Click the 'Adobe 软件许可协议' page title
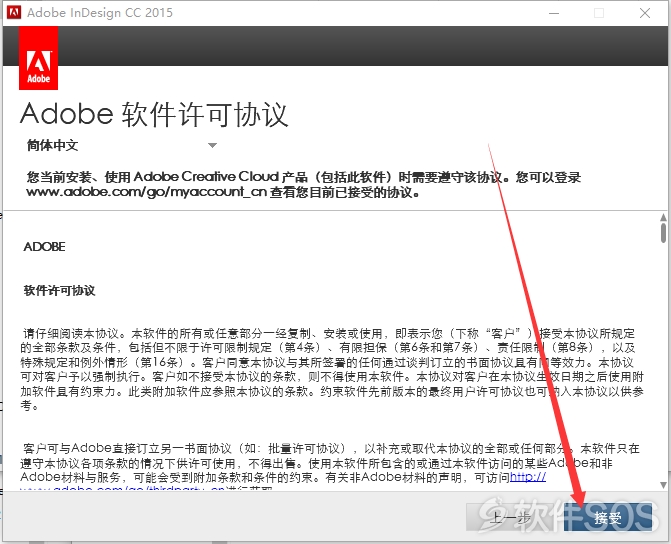The height and width of the screenshot is (544, 671). pyautogui.click(x=154, y=114)
